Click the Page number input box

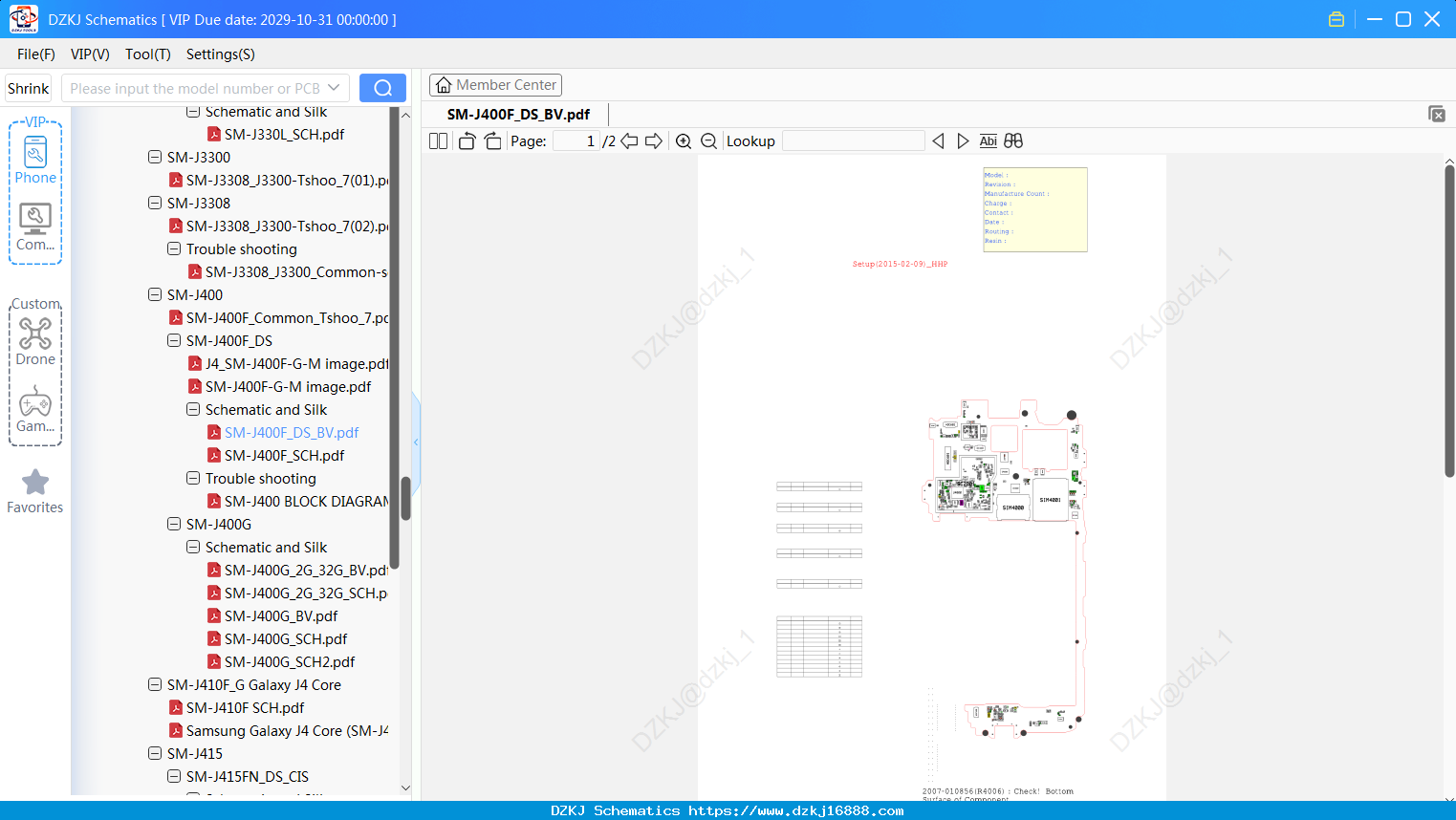[576, 141]
